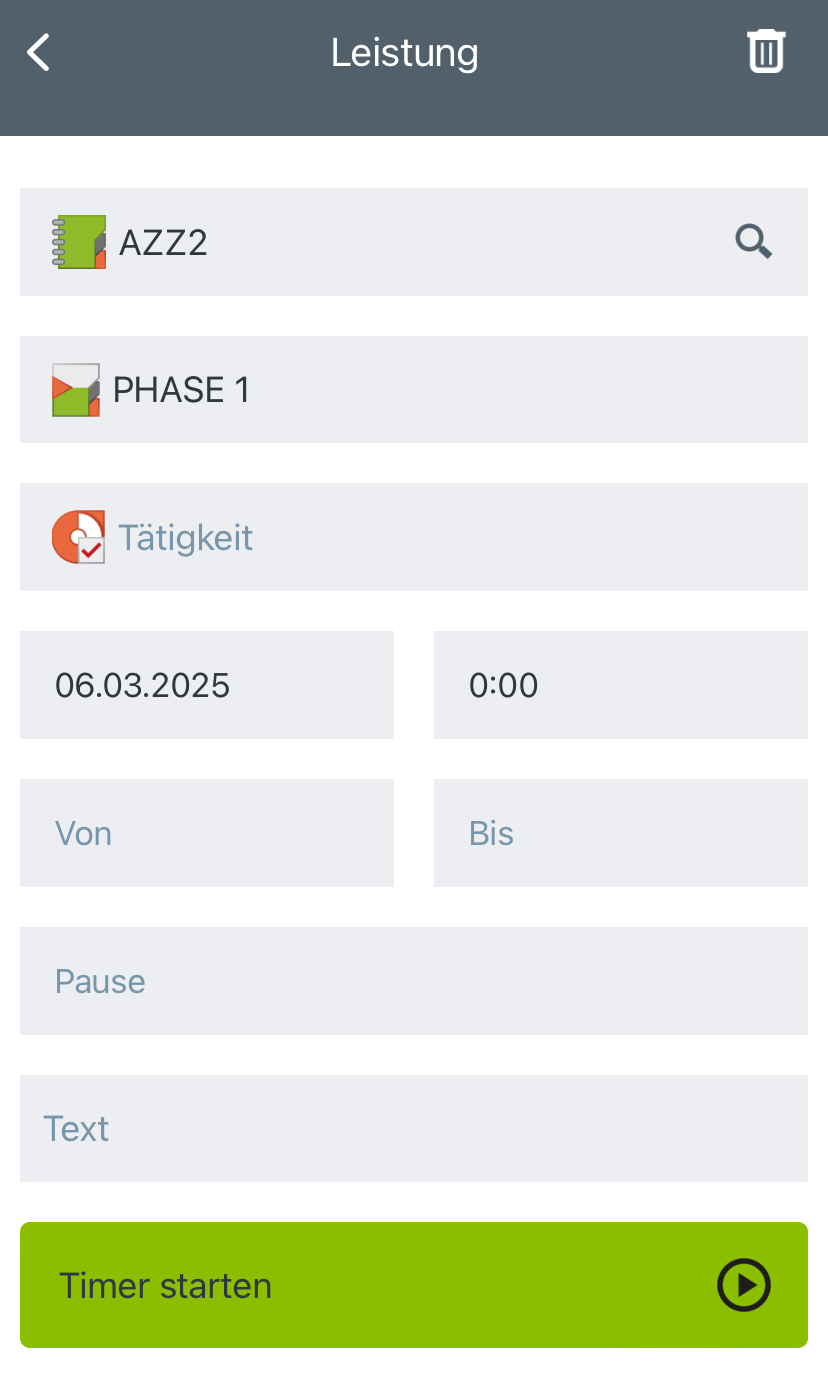Screen dimensions: 828x1381
Task: Click the PHASE 1 phase icon
Action: (76, 390)
